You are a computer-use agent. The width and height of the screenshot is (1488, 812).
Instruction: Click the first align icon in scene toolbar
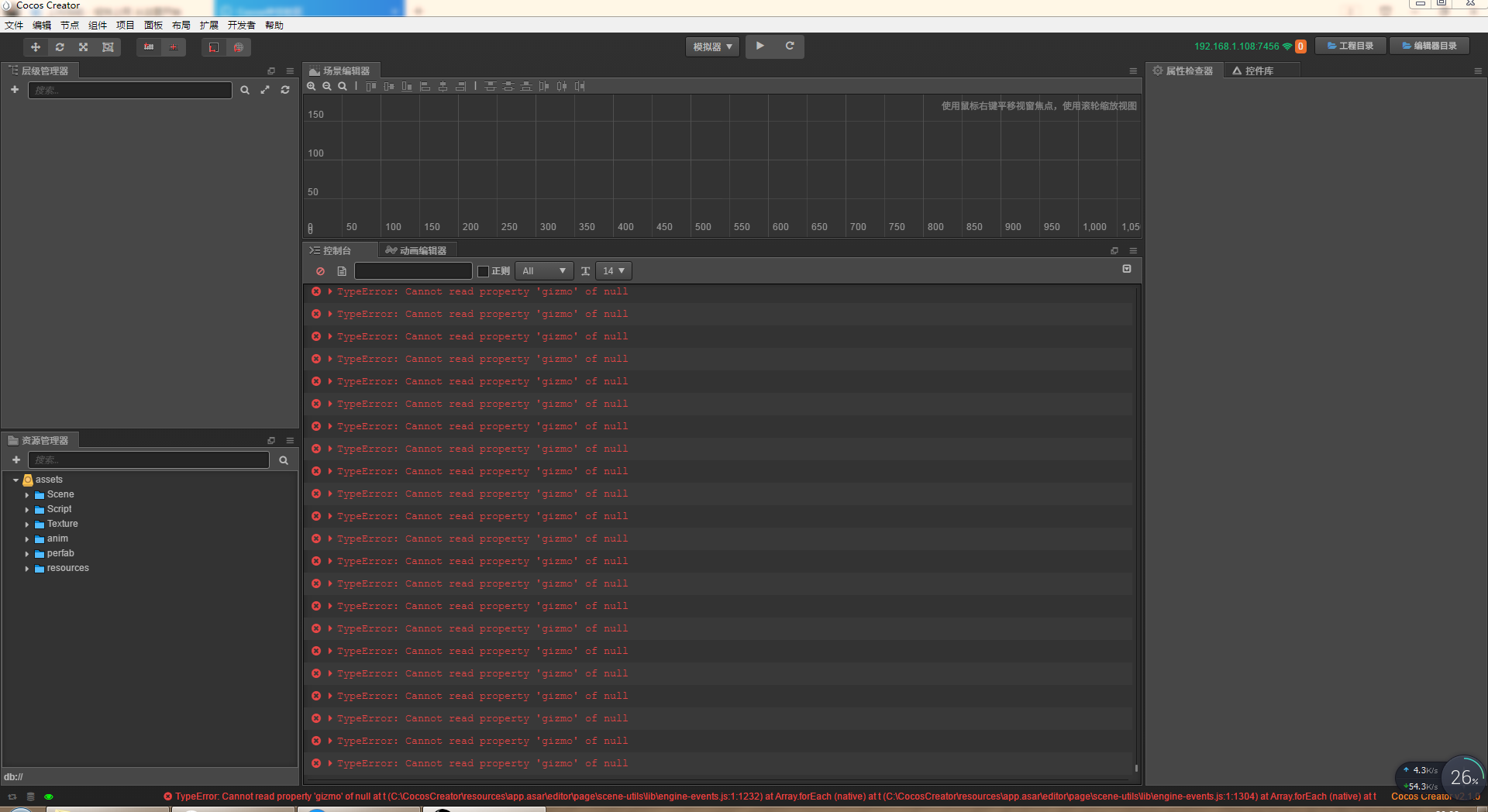(371, 87)
